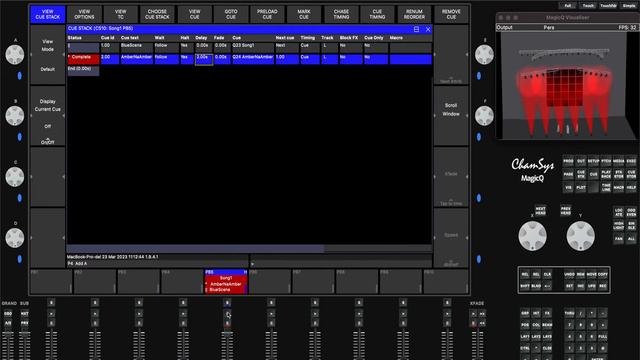
Task: Click the GRAND master fader
Action: point(8,345)
